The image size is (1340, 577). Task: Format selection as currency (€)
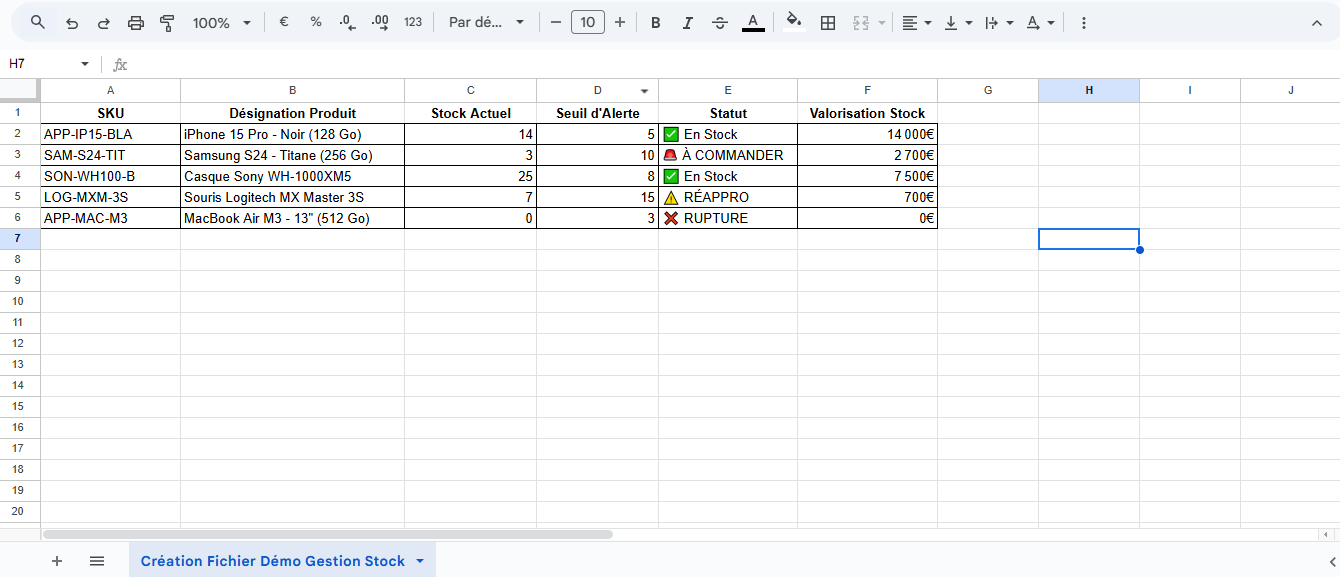[x=284, y=22]
